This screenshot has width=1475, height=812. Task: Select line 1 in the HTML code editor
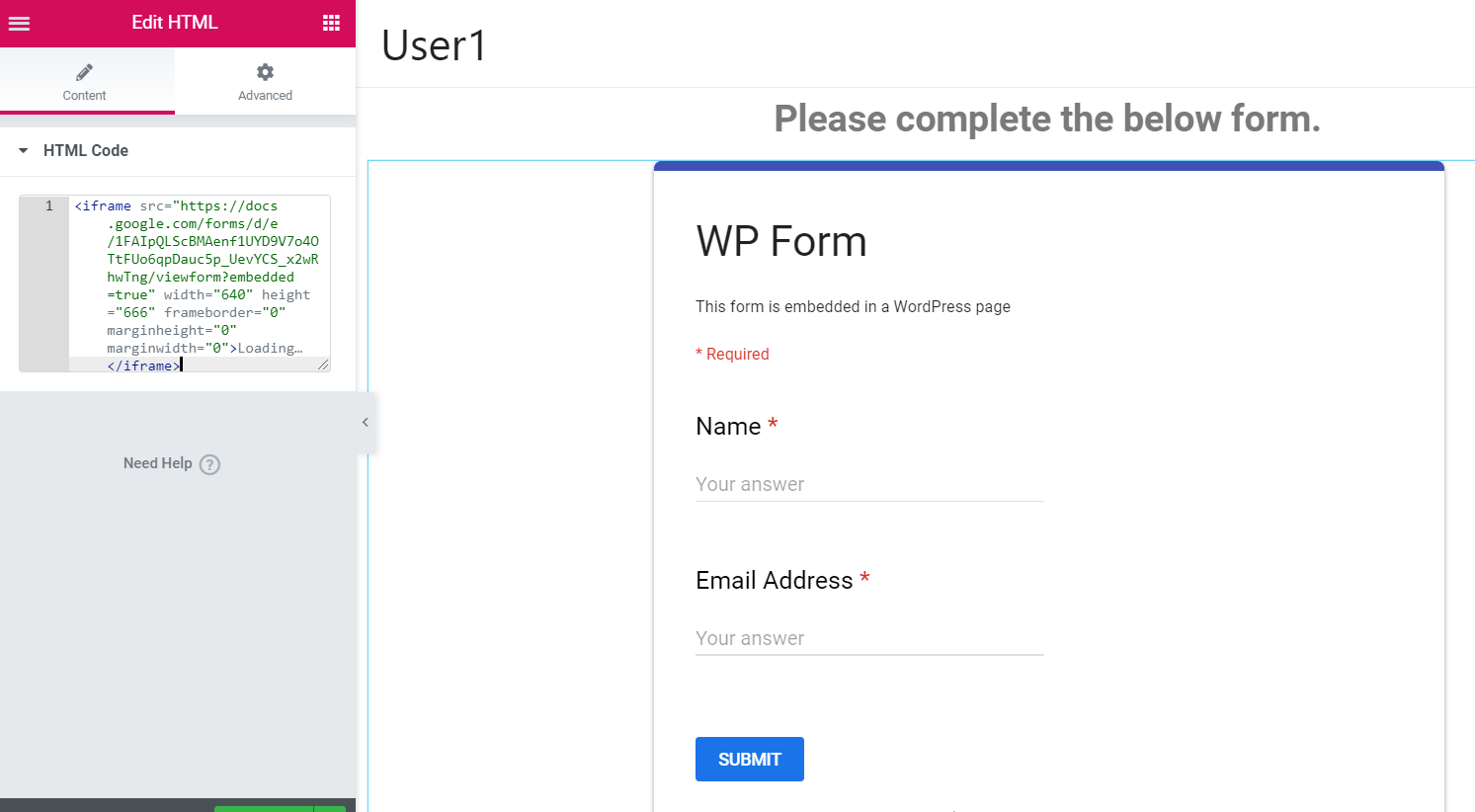pos(47,205)
